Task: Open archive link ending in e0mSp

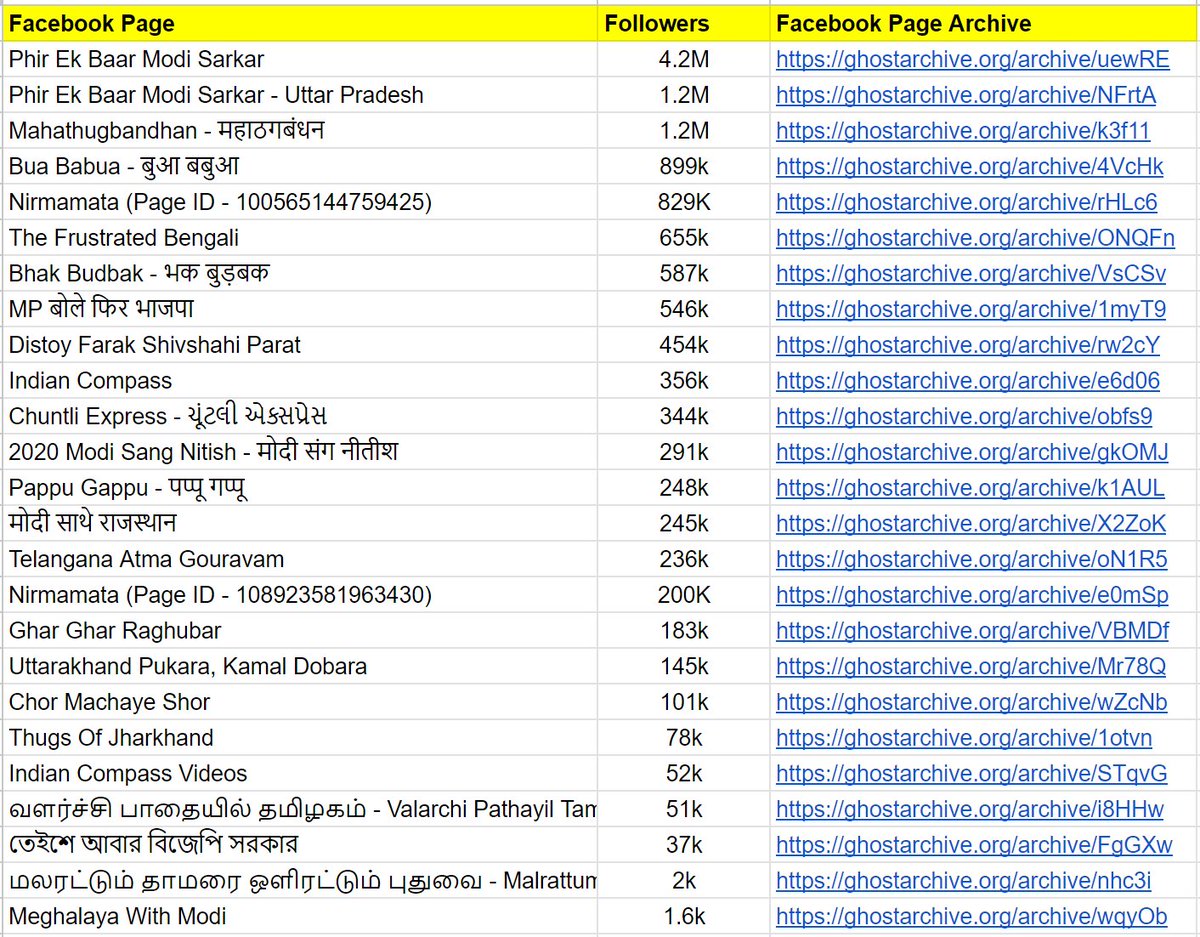Action: 972,595
